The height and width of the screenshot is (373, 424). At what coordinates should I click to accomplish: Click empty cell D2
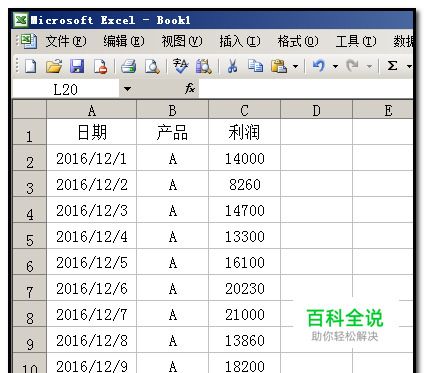(x=316, y=158)
